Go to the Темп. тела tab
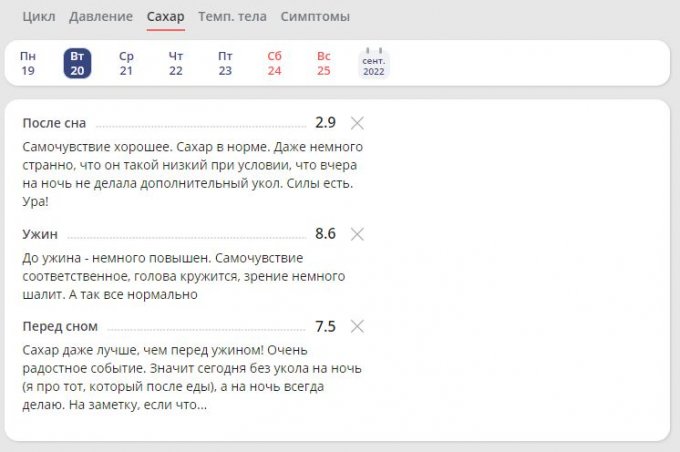The width and height of the screenshot is (680, 452). click(233, 17)
